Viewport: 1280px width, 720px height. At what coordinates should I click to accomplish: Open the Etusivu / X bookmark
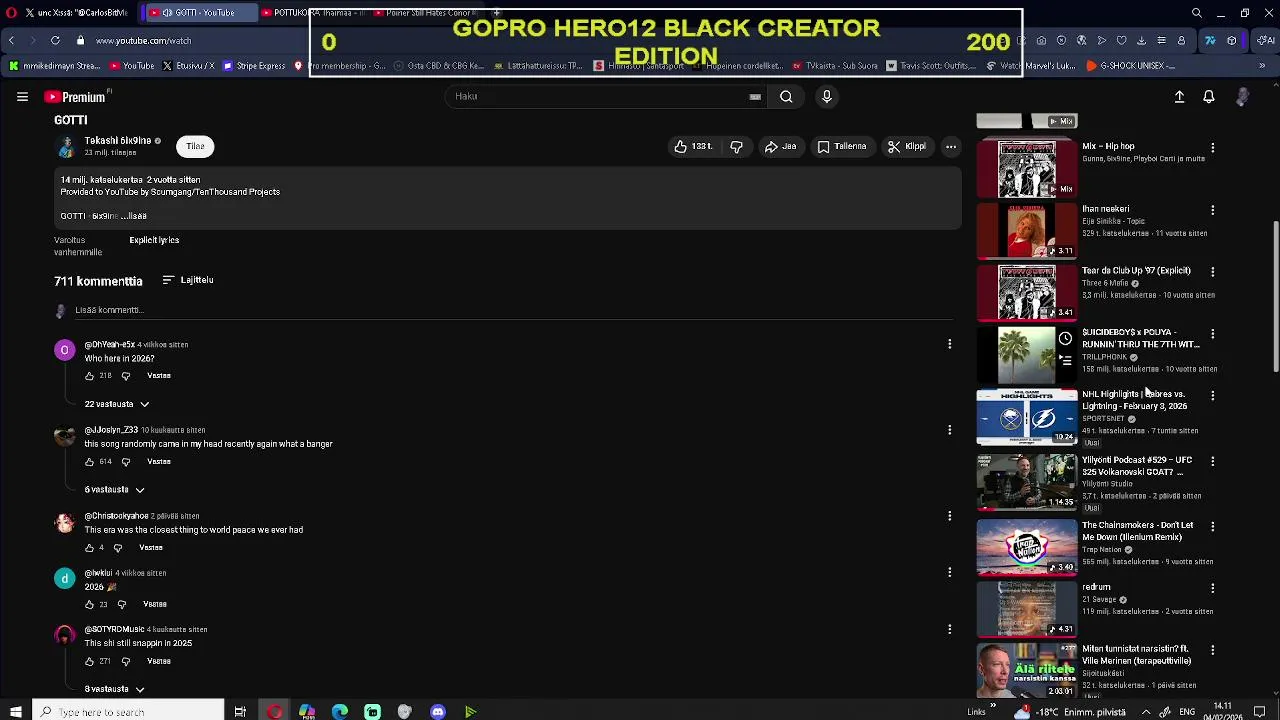tap(188, 66)
